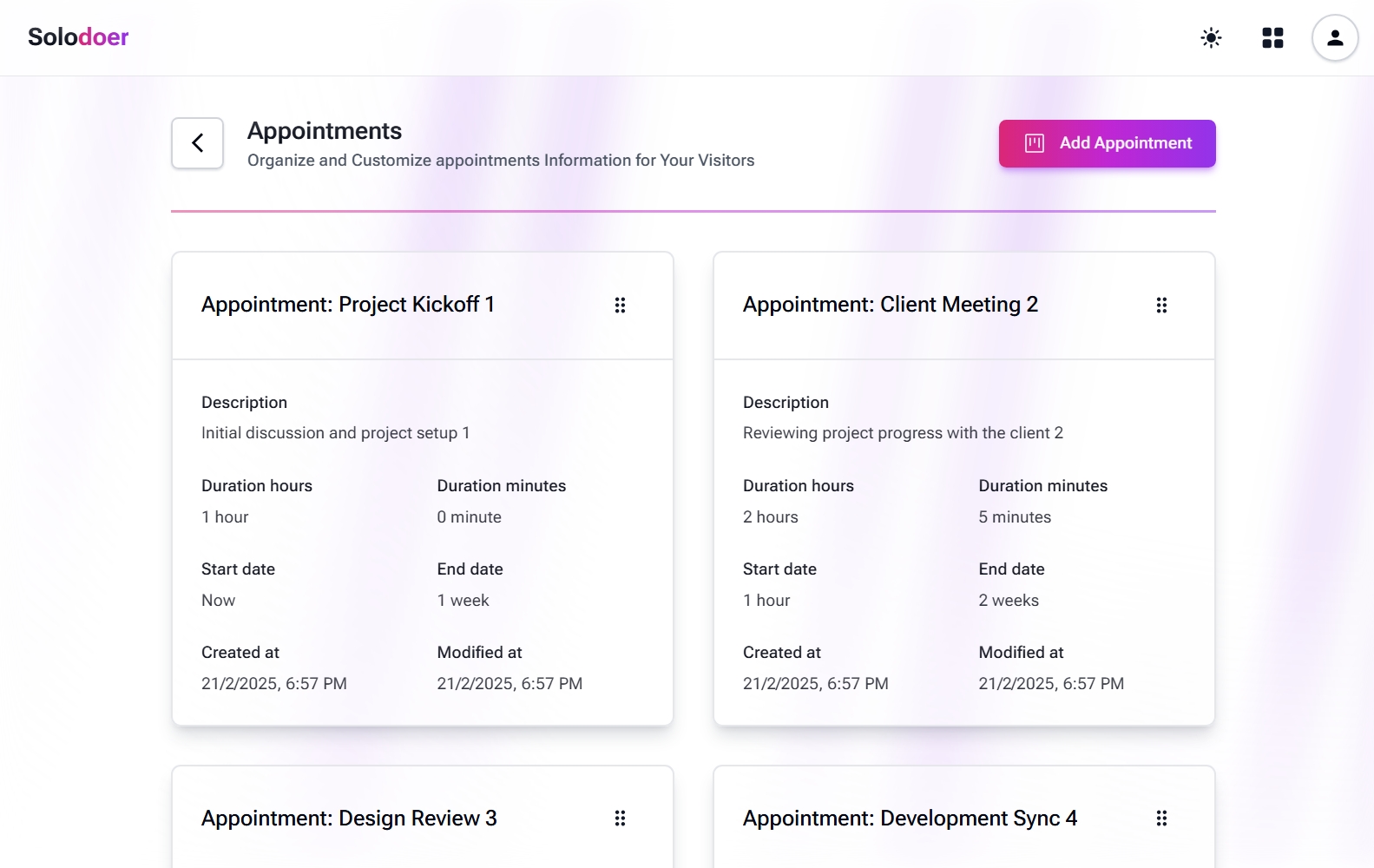The height and width of the screenshot is (868, 1374).
Task: Click the '1 hour' duration in Project Kickoff
Action: [225, 517]
